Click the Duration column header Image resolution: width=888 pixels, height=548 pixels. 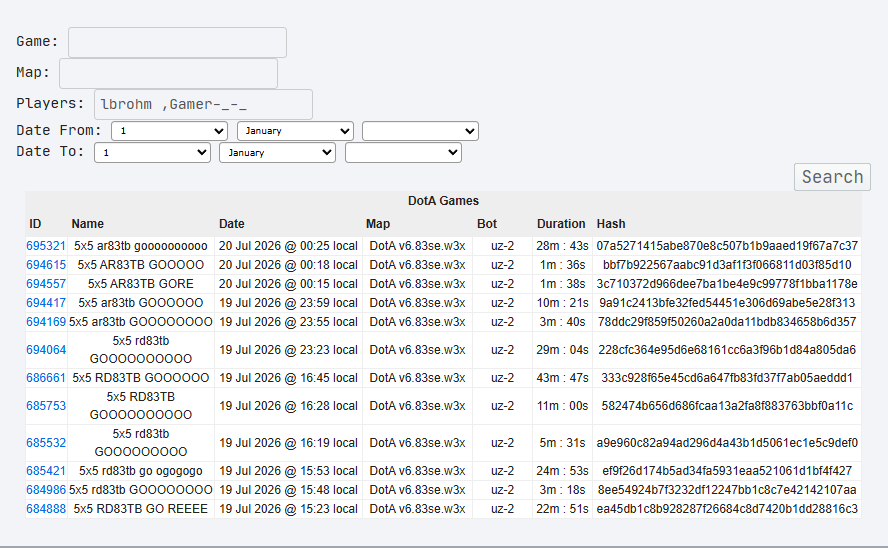[561, 224]
